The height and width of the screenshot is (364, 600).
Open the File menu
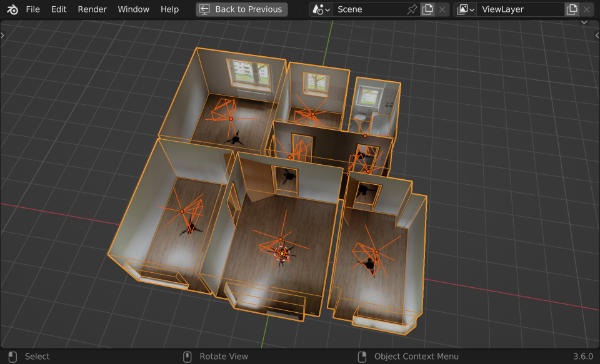[x=33, y=9]
